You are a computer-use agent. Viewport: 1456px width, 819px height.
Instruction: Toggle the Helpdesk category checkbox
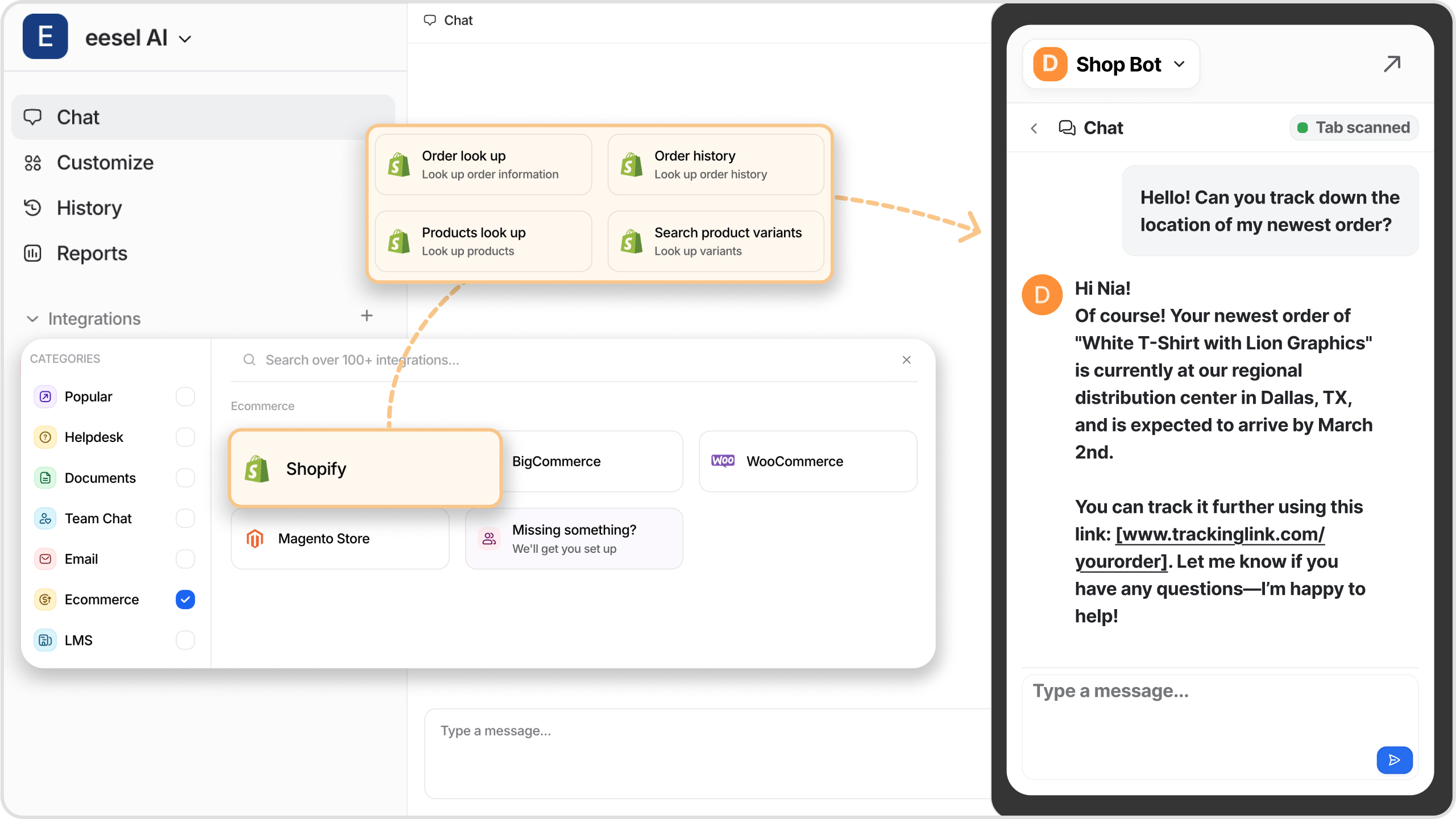pyautogui.click(x=185, y=437)
